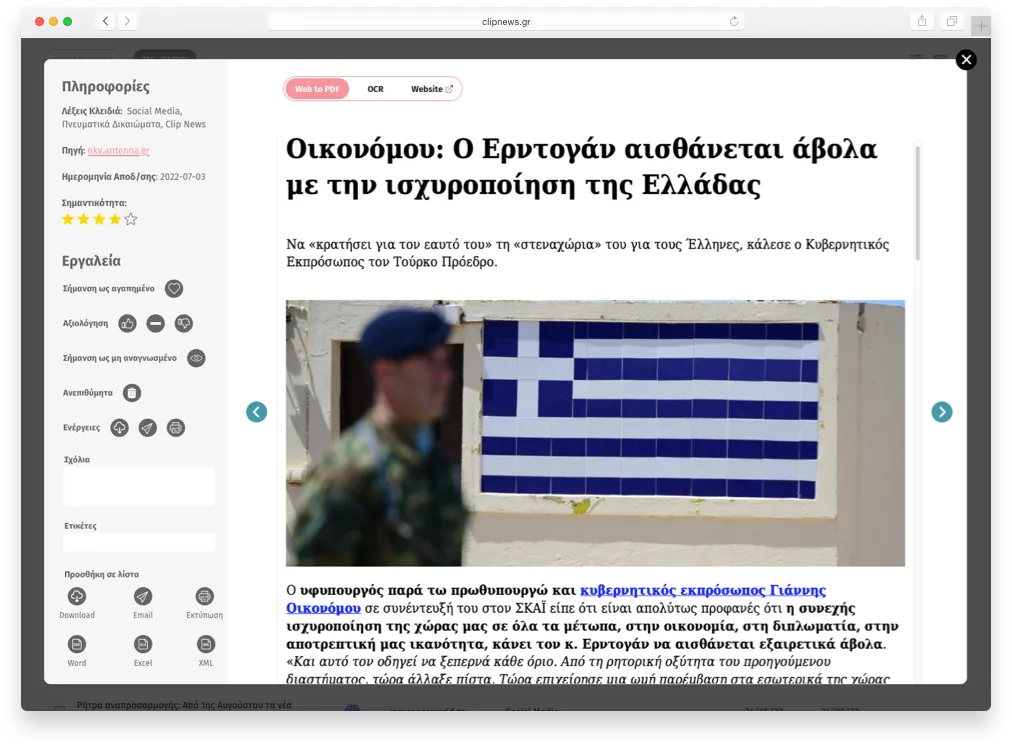This screenshot has width=1012, height=746.
Task: Click publication date 2022-07-03
Action: pyautogui.click(x=183, y=177)
